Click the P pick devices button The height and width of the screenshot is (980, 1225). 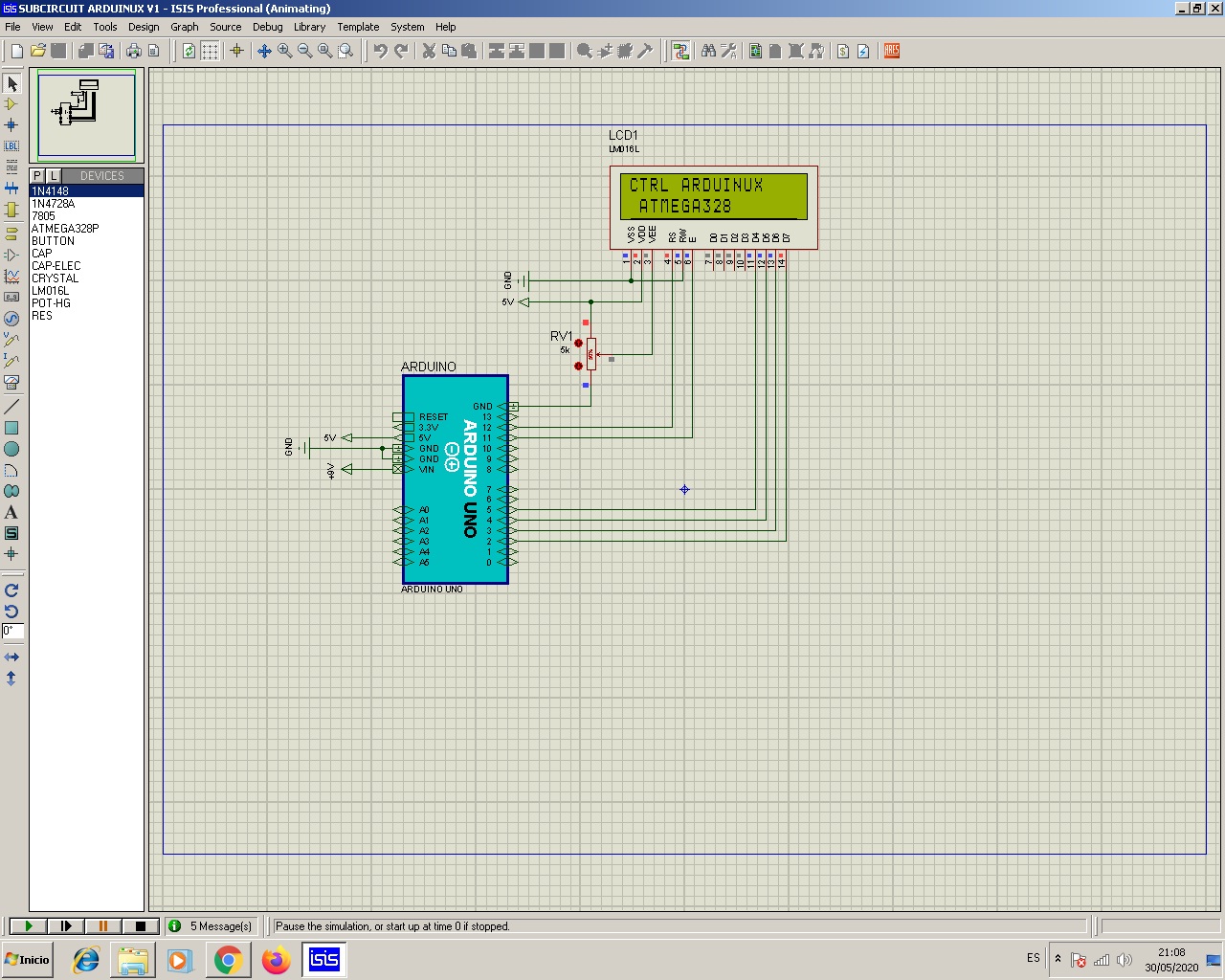click(37, 176)
